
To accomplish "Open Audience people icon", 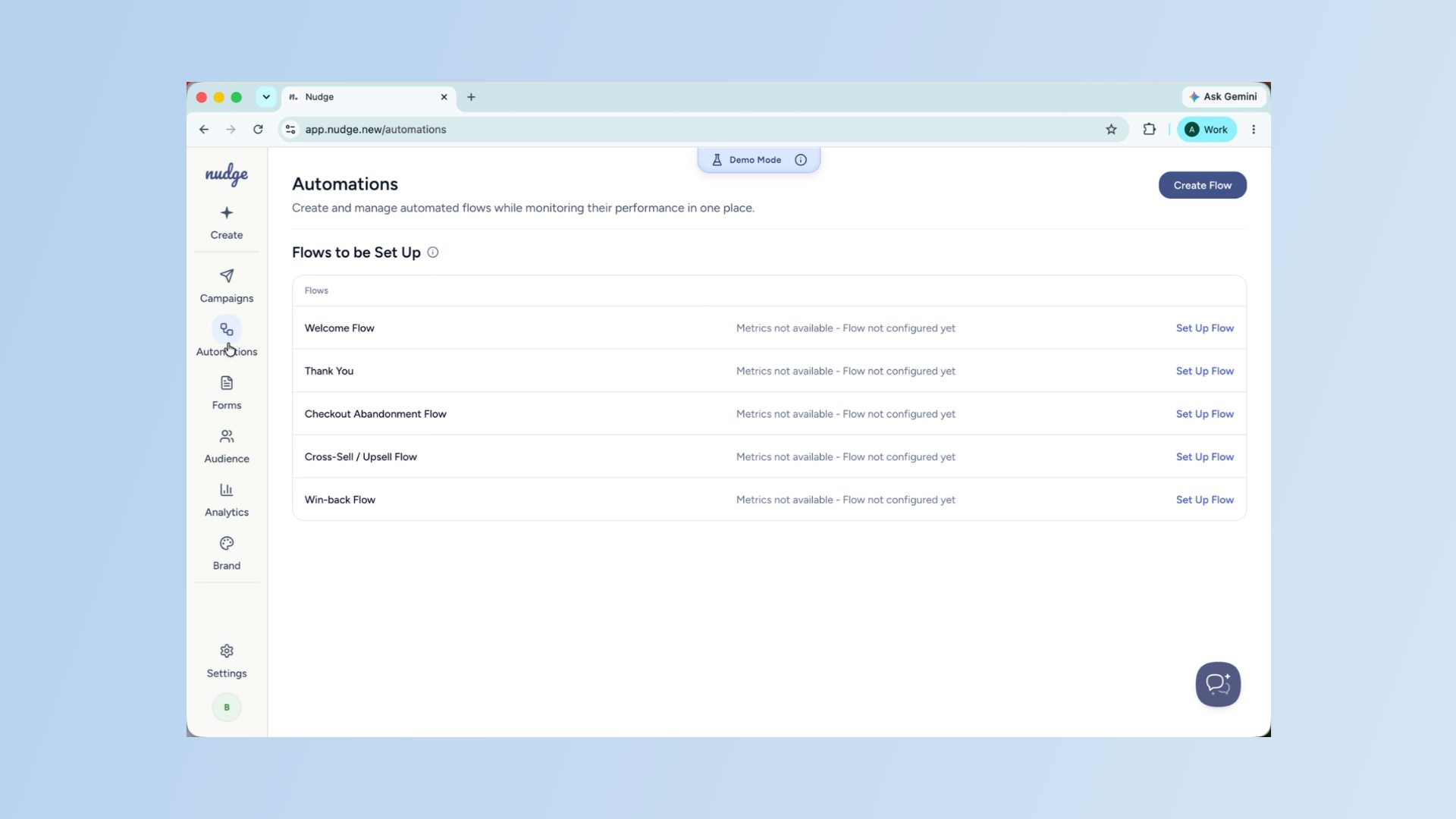I will coord(227,436).
